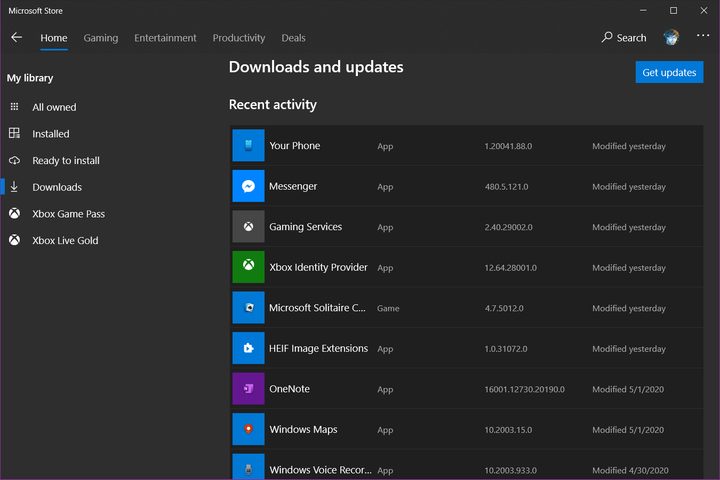Click the Recent activity heading

click(273, 105)
